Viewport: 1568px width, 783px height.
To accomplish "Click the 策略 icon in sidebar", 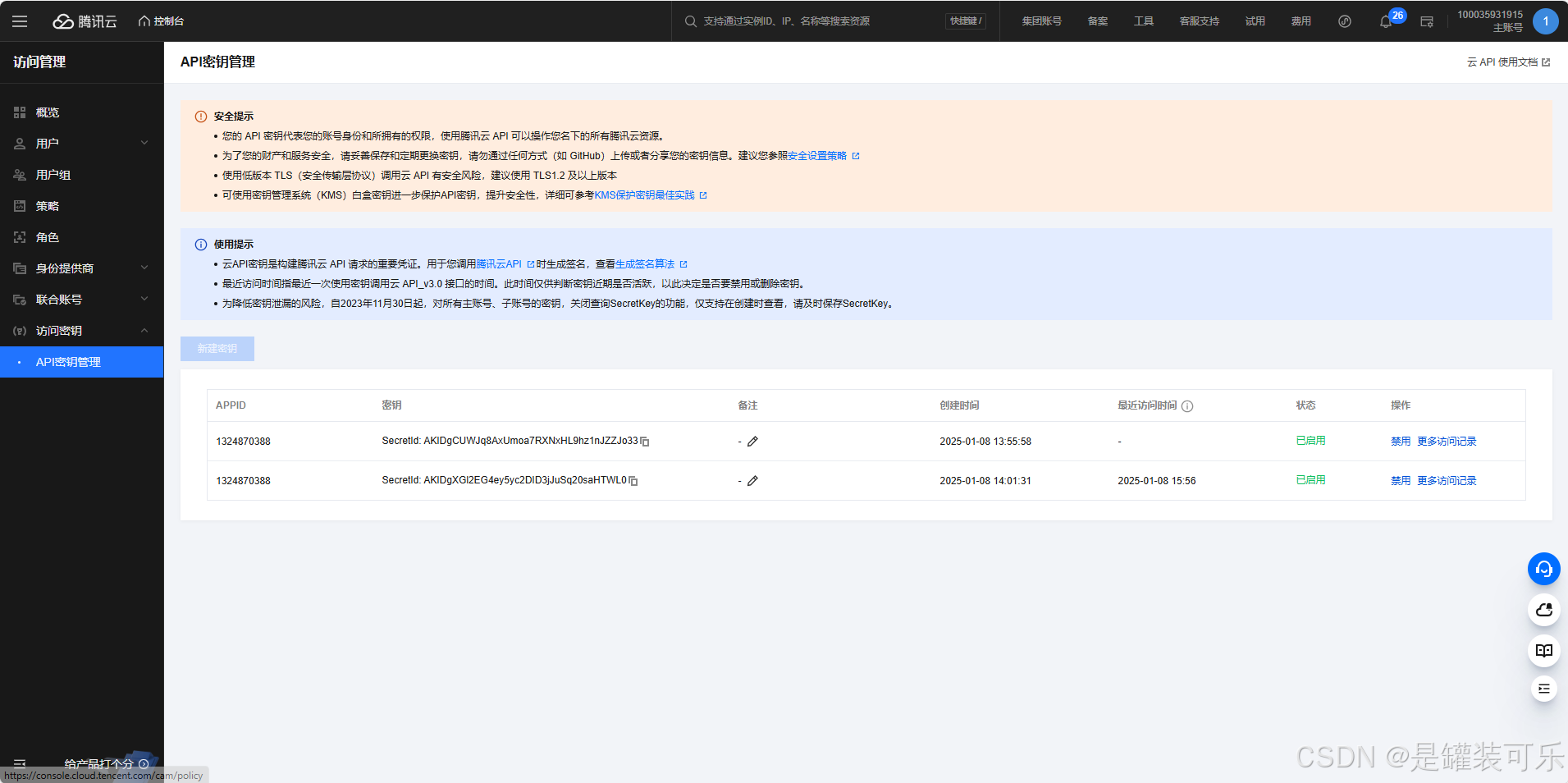I will coord(20,206).
